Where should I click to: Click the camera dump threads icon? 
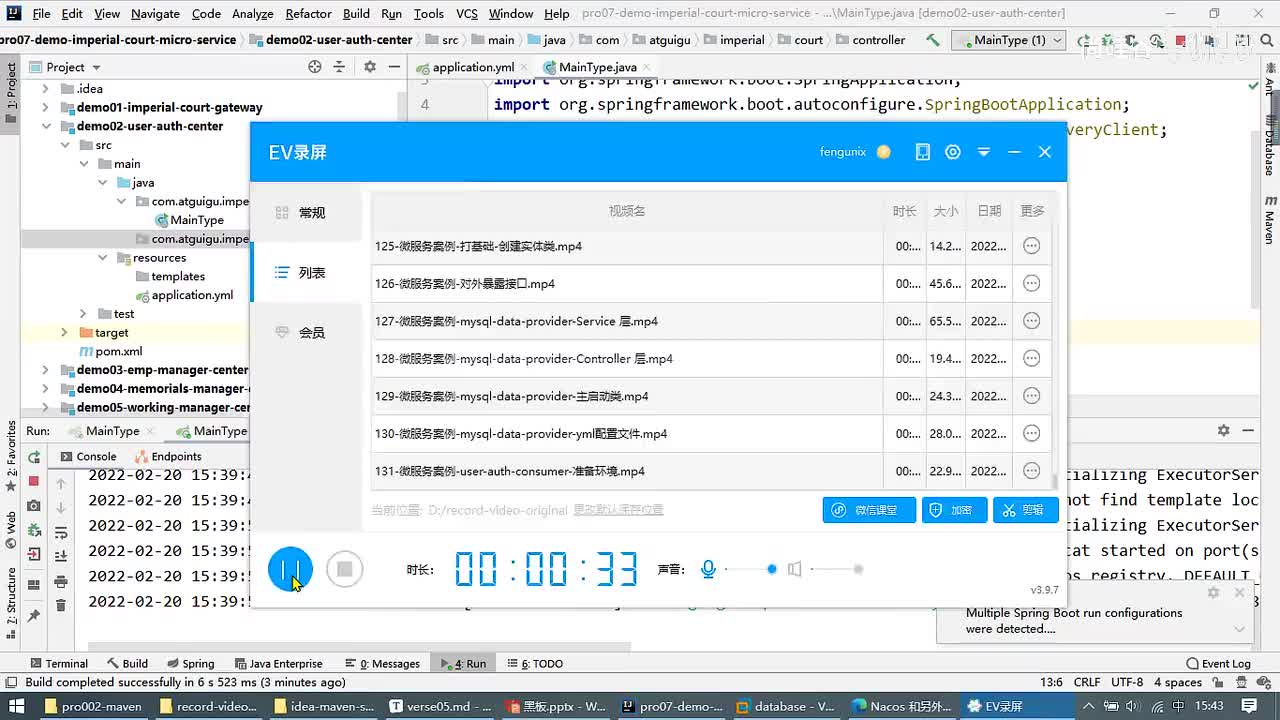[x=34, y=506]
